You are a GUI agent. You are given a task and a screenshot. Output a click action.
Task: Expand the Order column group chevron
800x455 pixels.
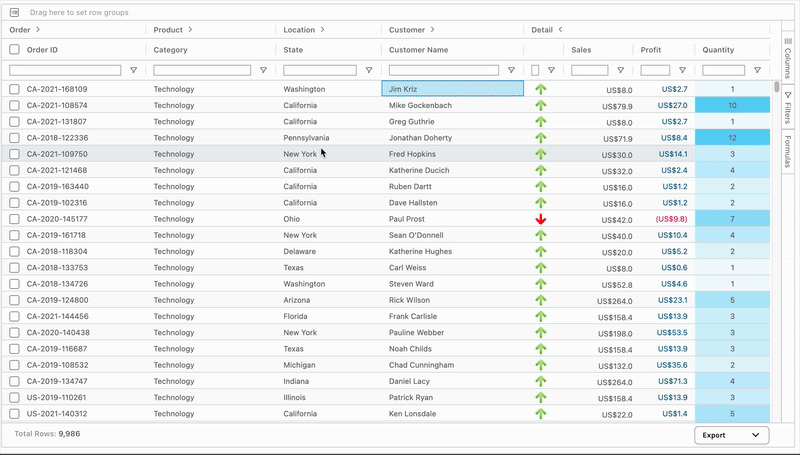pos(38,30)
